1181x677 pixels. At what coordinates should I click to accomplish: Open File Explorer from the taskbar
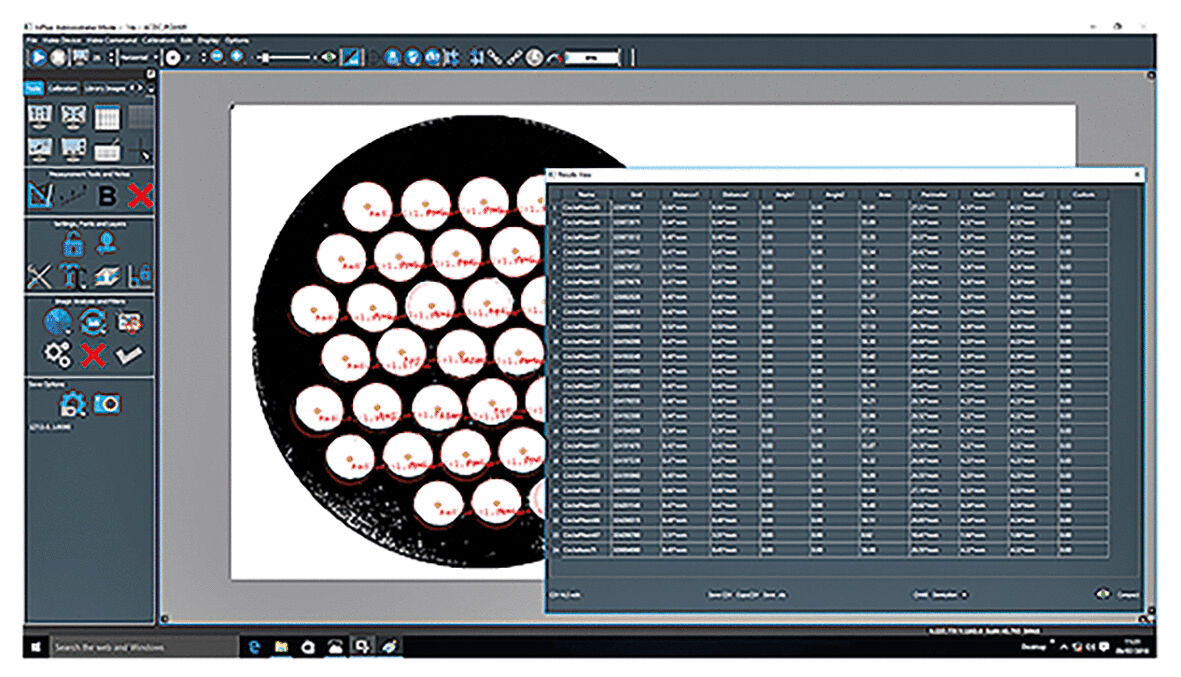(281, 647)
